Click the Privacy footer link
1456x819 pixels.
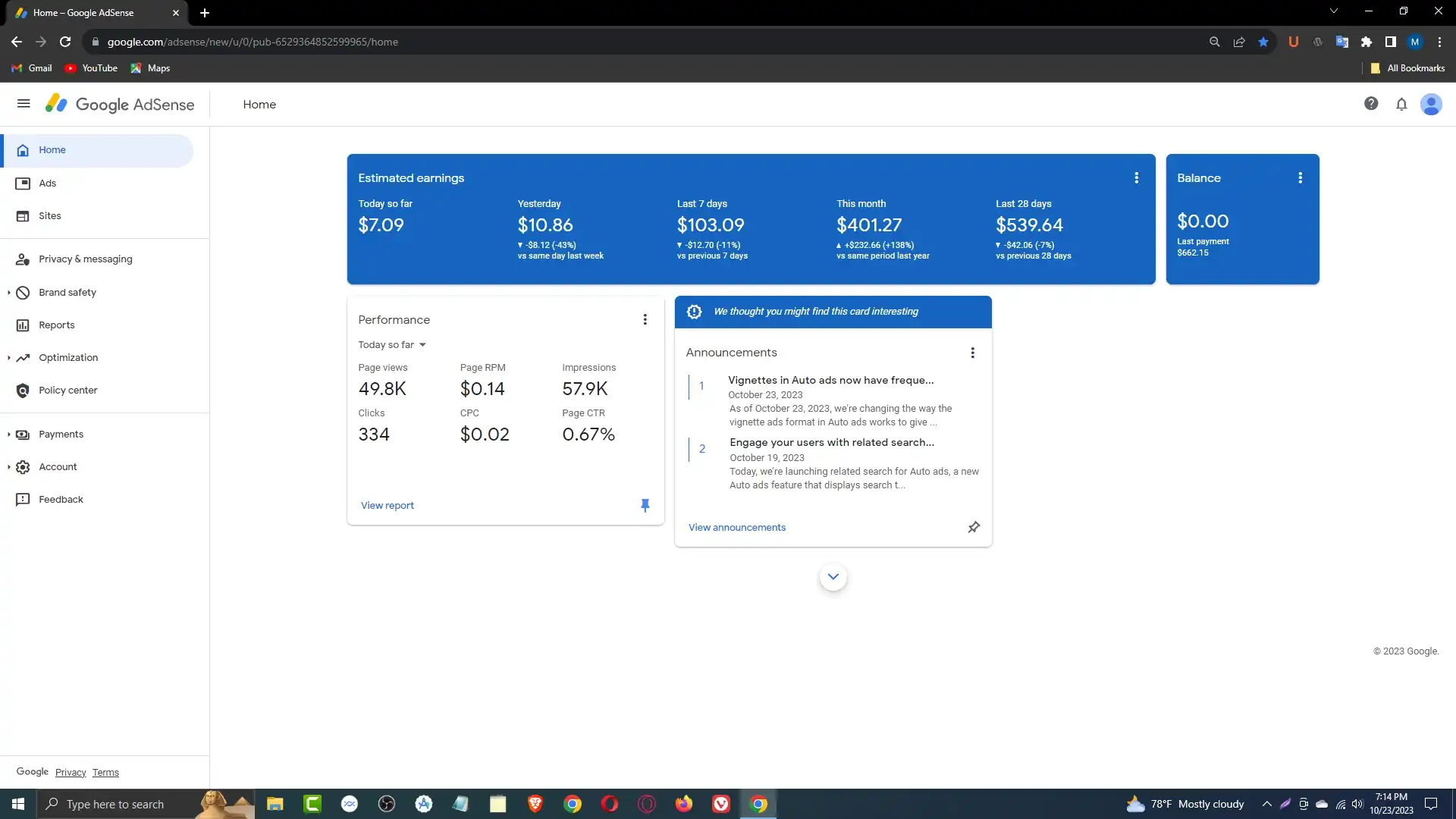pos(71,773)
